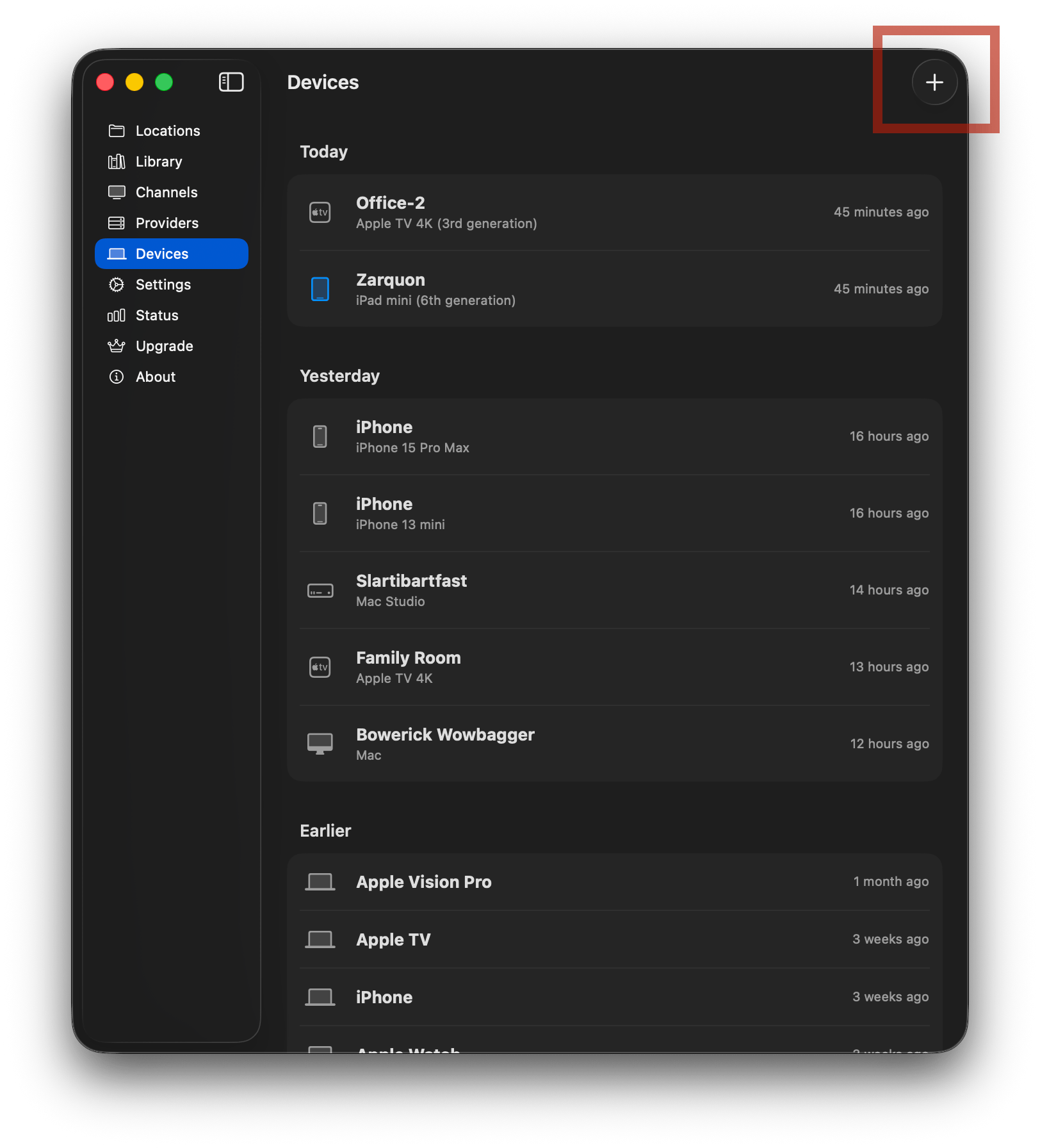The image size is (1040, 1148).
Task: Click the Office-2 Apple TV icon
Action: click(320, 212)
